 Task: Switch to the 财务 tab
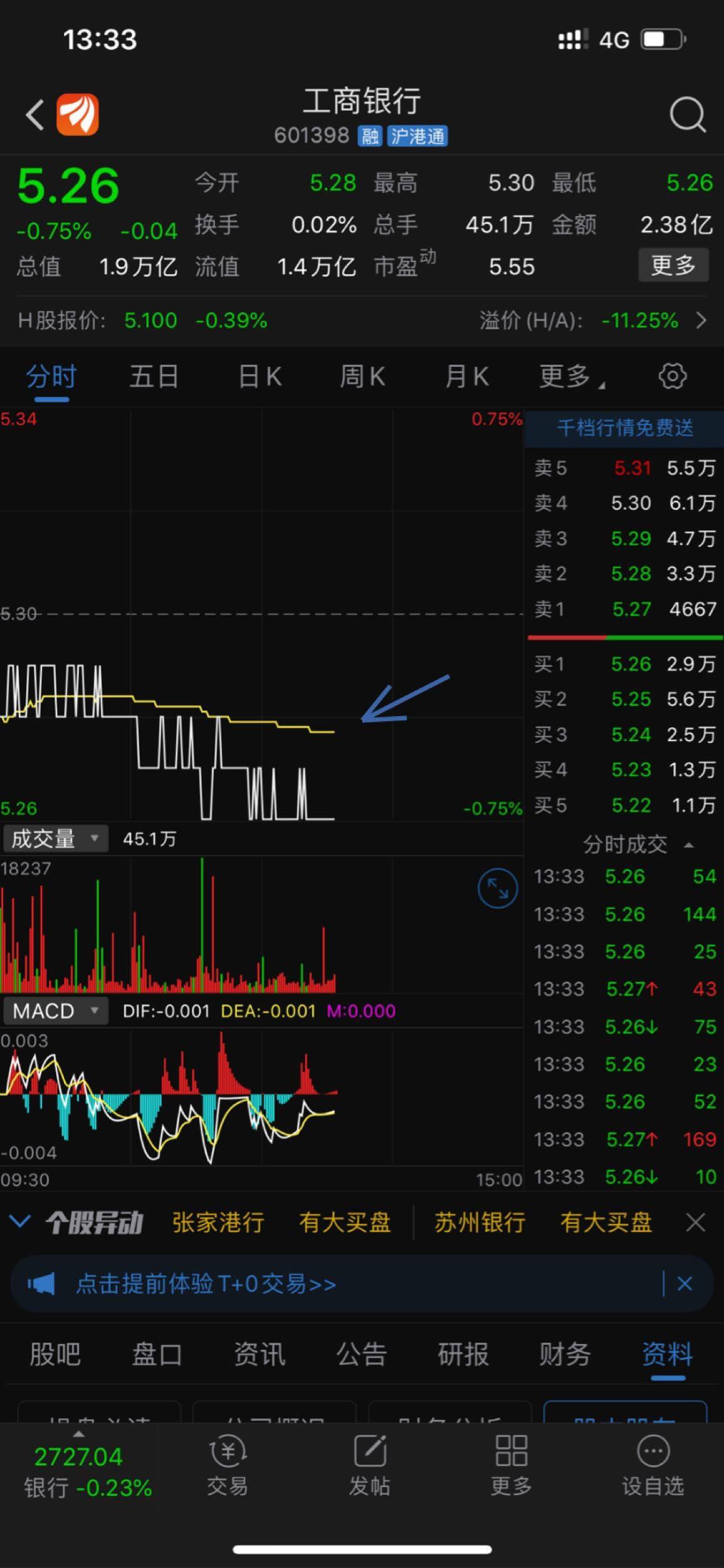564,1354
